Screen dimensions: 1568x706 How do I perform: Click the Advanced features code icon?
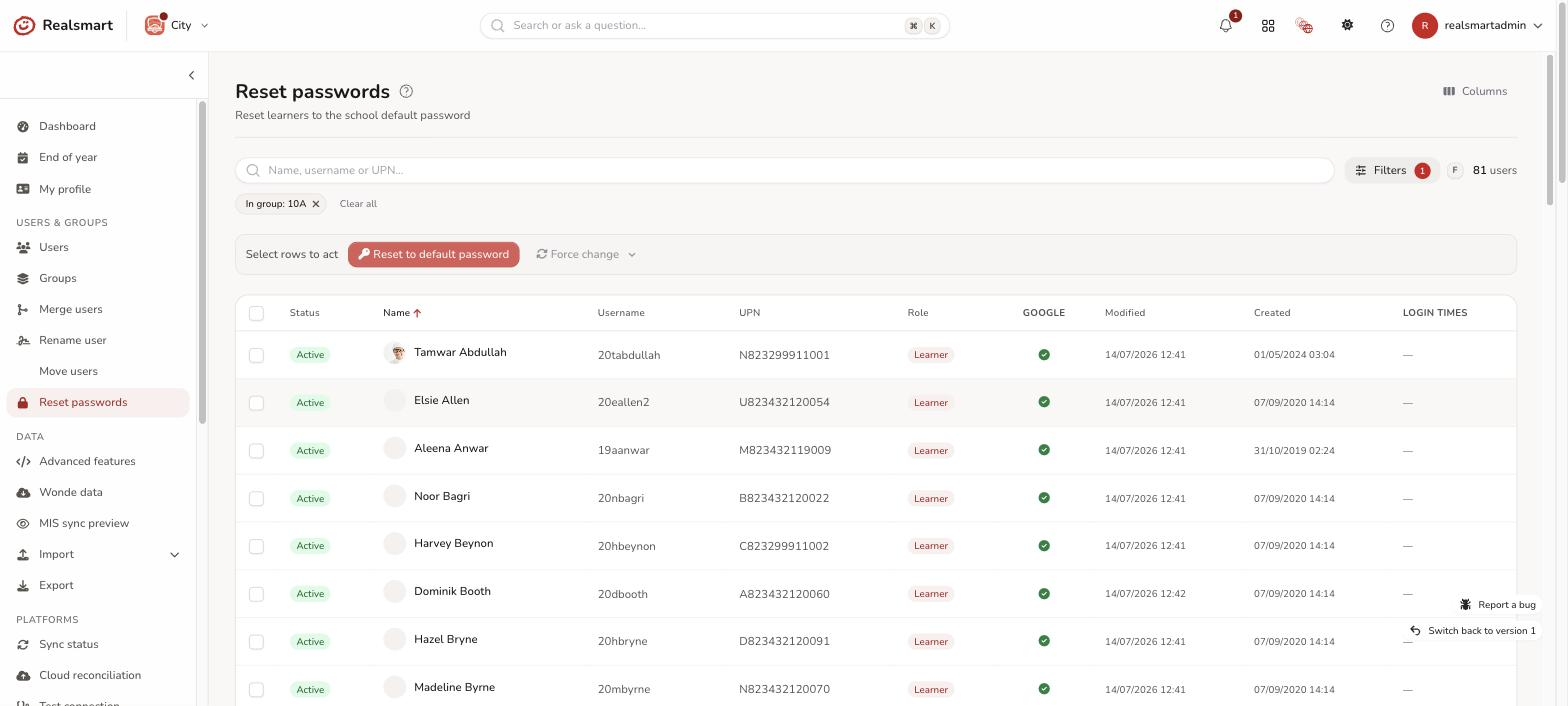point(23,462)
